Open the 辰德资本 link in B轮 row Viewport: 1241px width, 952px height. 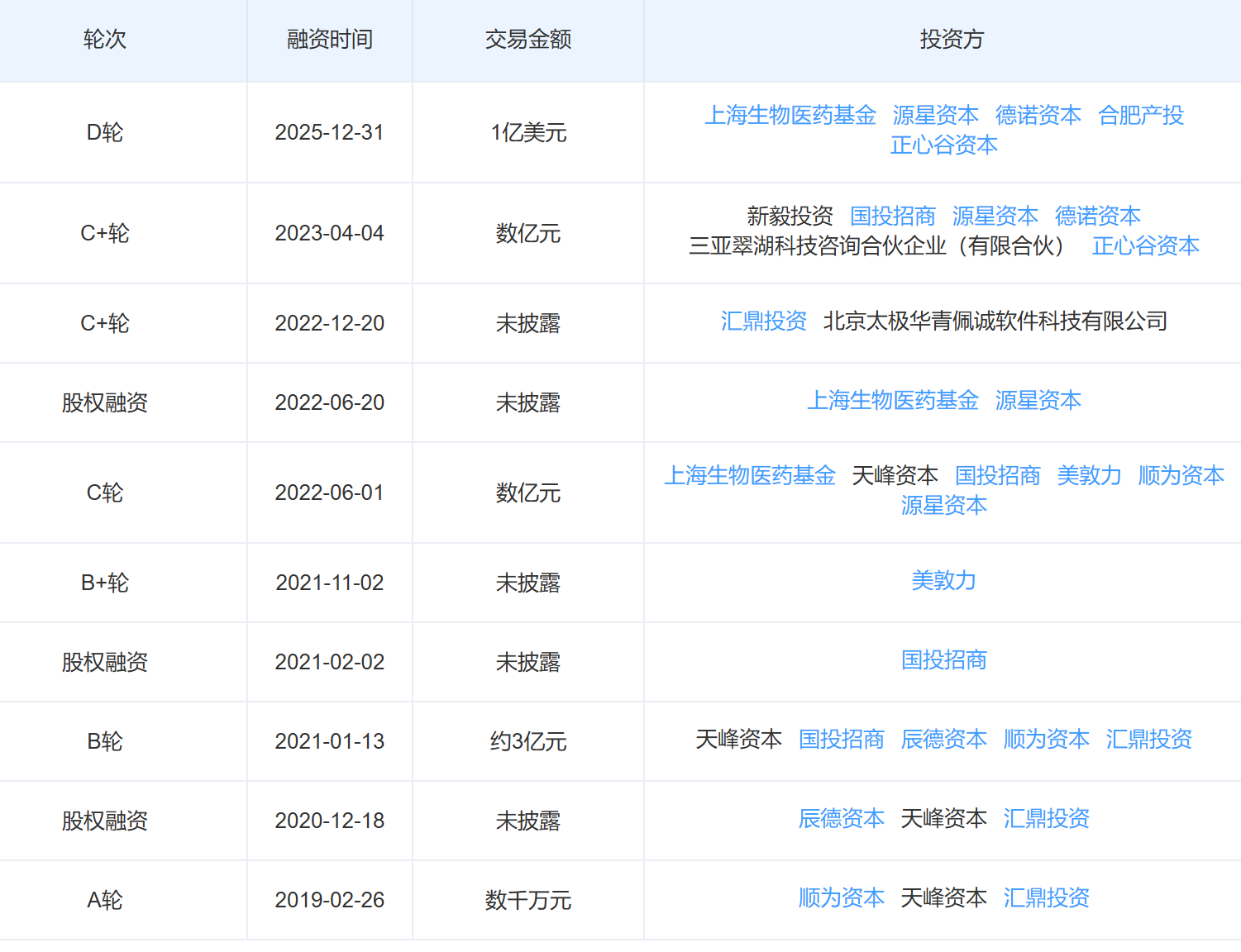944,740
